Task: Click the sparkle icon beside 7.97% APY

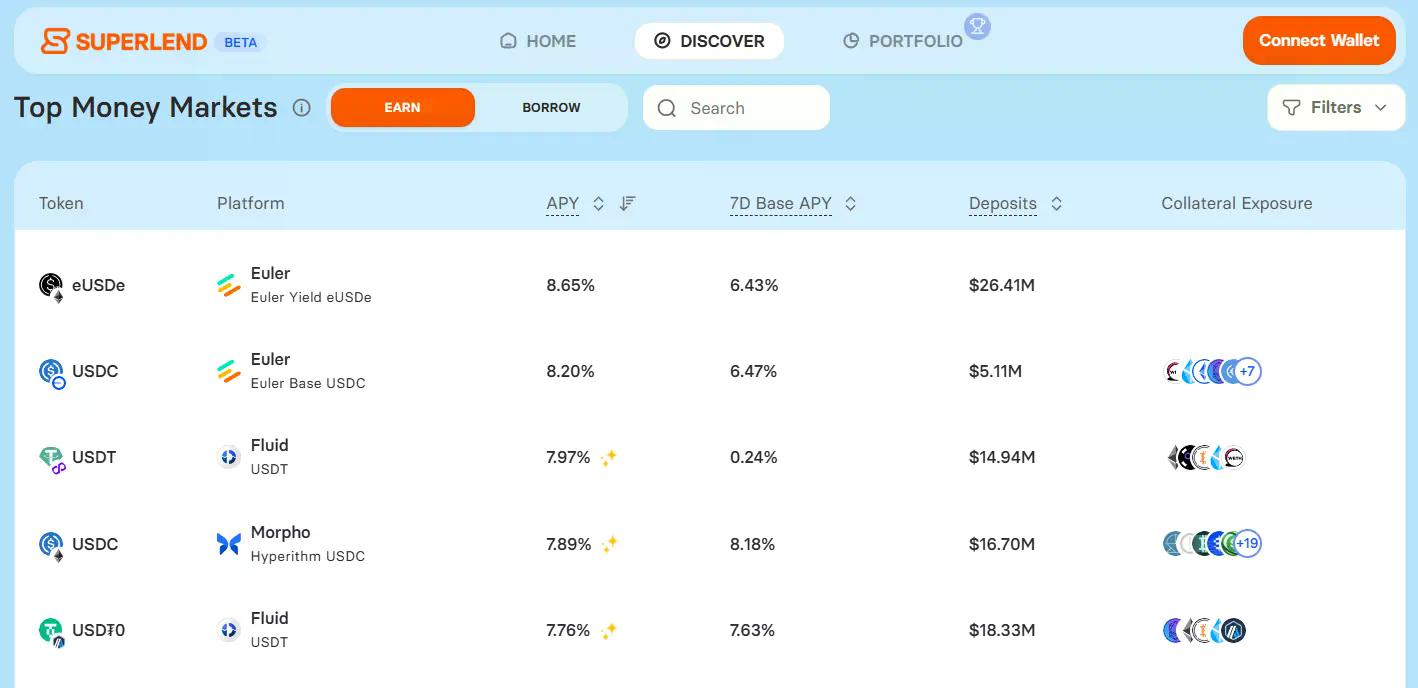Action: [x=608, y=456]
